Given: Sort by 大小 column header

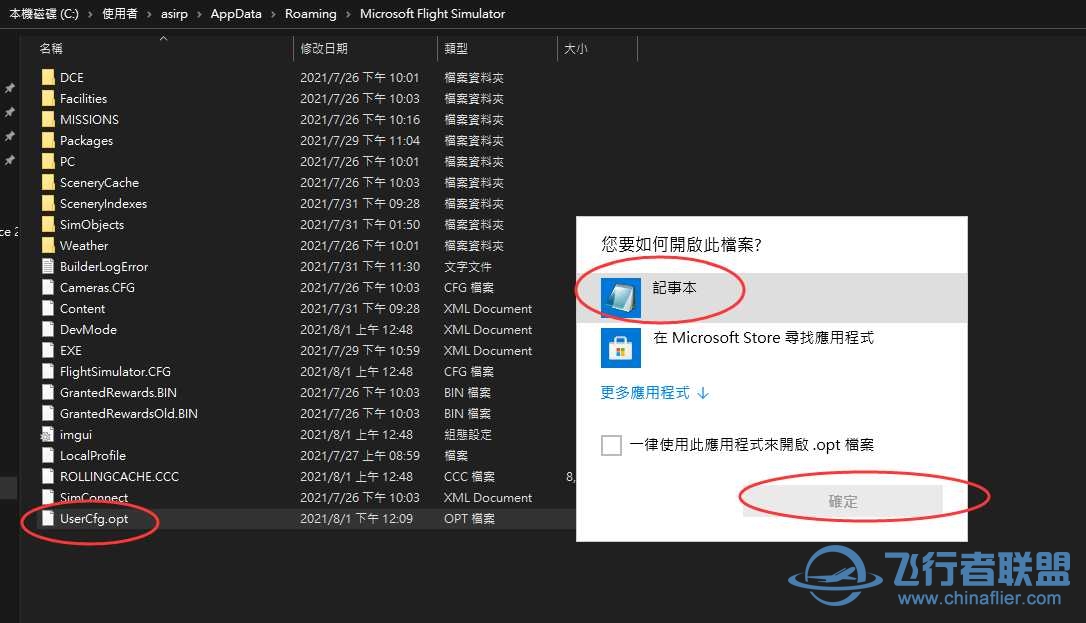Looking at the screenshot, I should coord(576,48).
